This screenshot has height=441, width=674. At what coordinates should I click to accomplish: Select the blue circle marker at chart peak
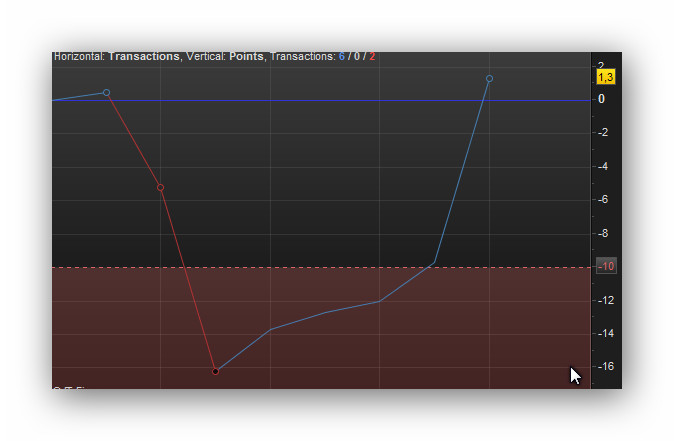tap(489, 78)
